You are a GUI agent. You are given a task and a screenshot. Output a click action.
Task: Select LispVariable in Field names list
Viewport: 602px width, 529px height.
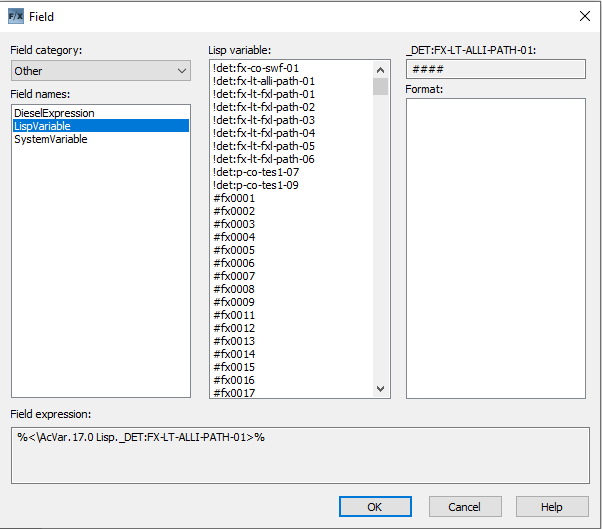pyautogui.click(x=43, y=126)
